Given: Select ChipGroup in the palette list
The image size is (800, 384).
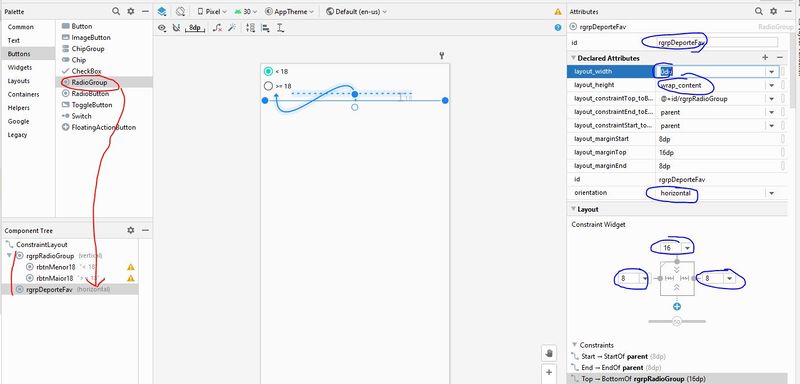Looking at the screenshot, I should 88,48.
